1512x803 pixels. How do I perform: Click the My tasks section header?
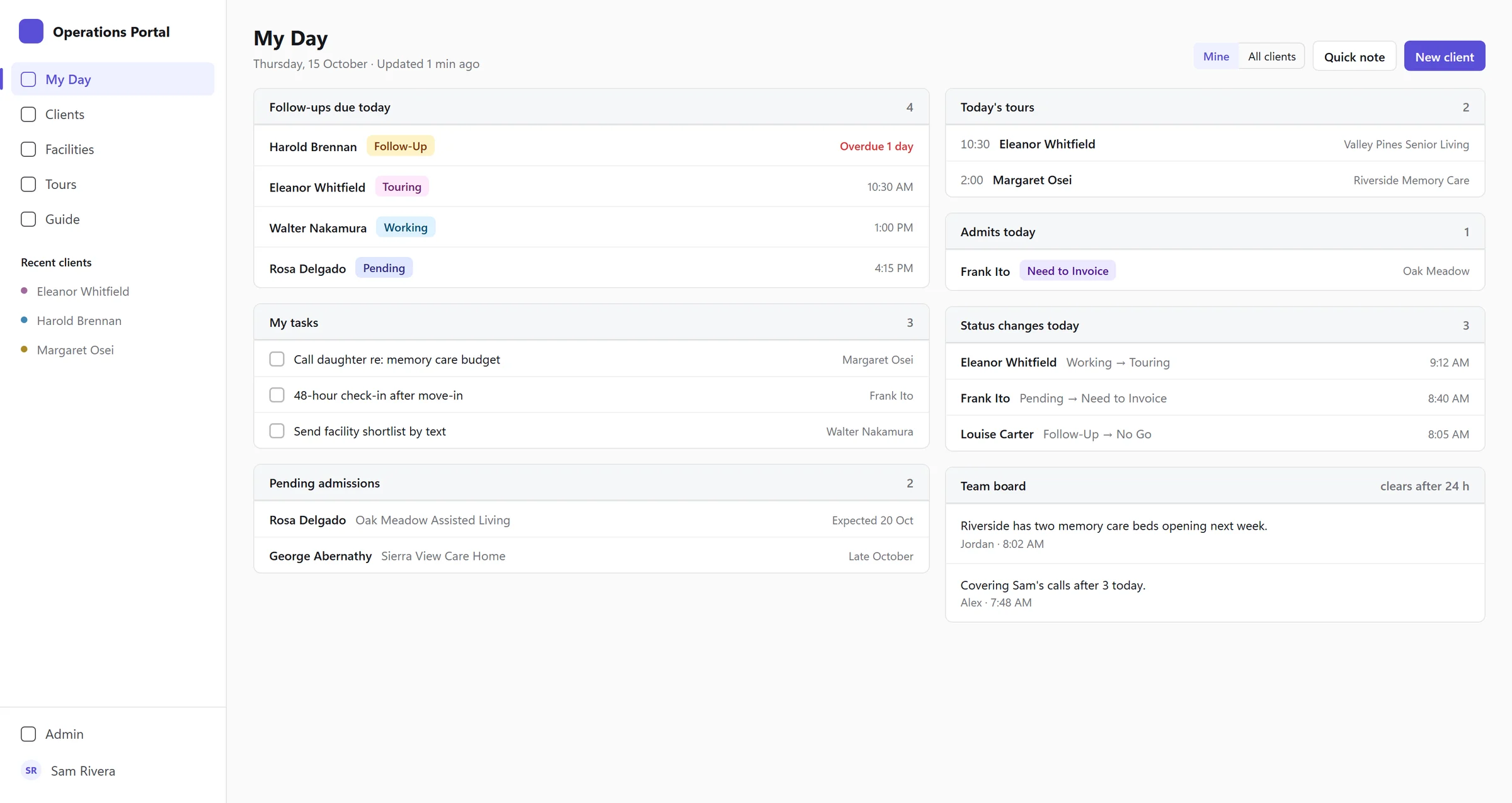[x=591, y=322]
